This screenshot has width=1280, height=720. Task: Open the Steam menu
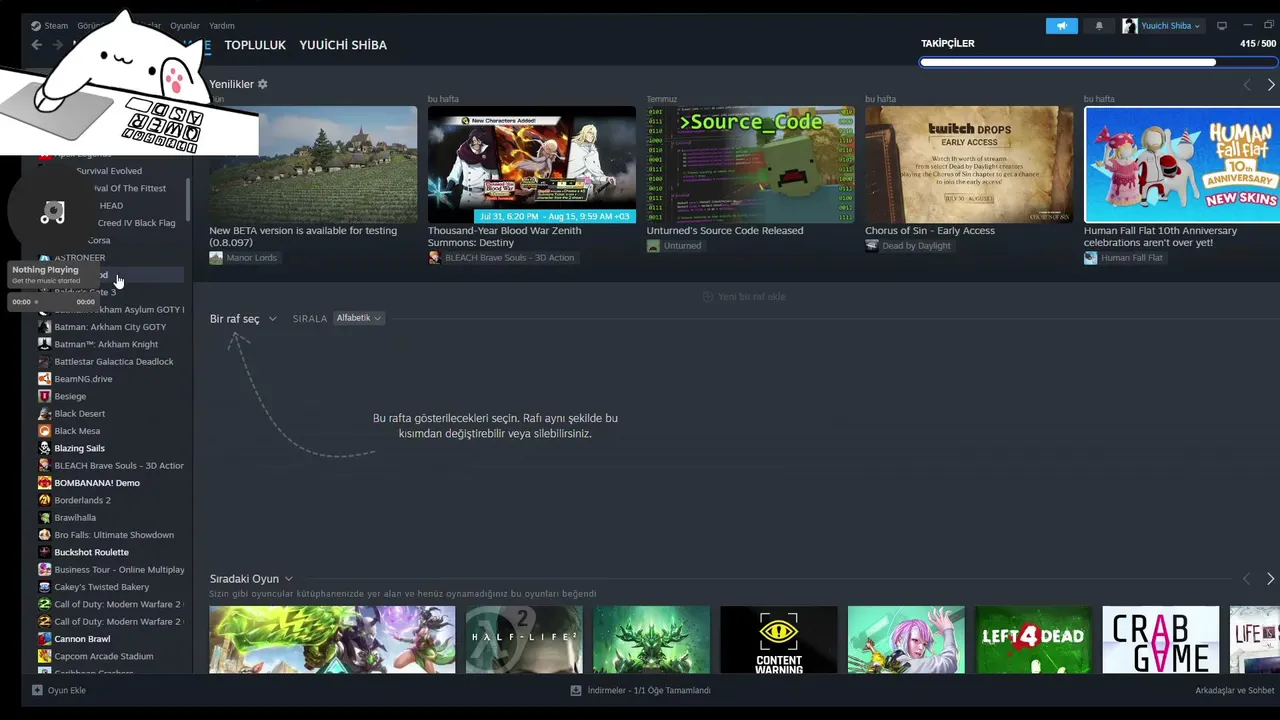point(49,26)
